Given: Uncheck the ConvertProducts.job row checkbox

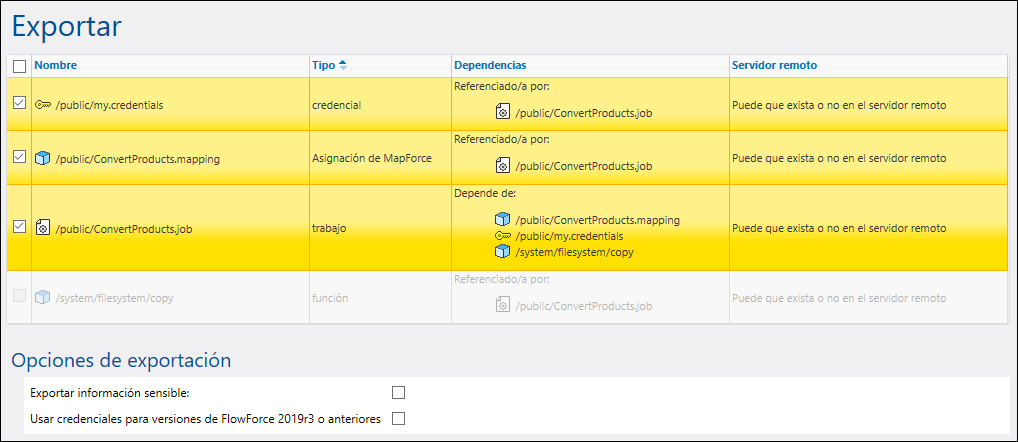Looking at the screenshot, I should point(19,227).
